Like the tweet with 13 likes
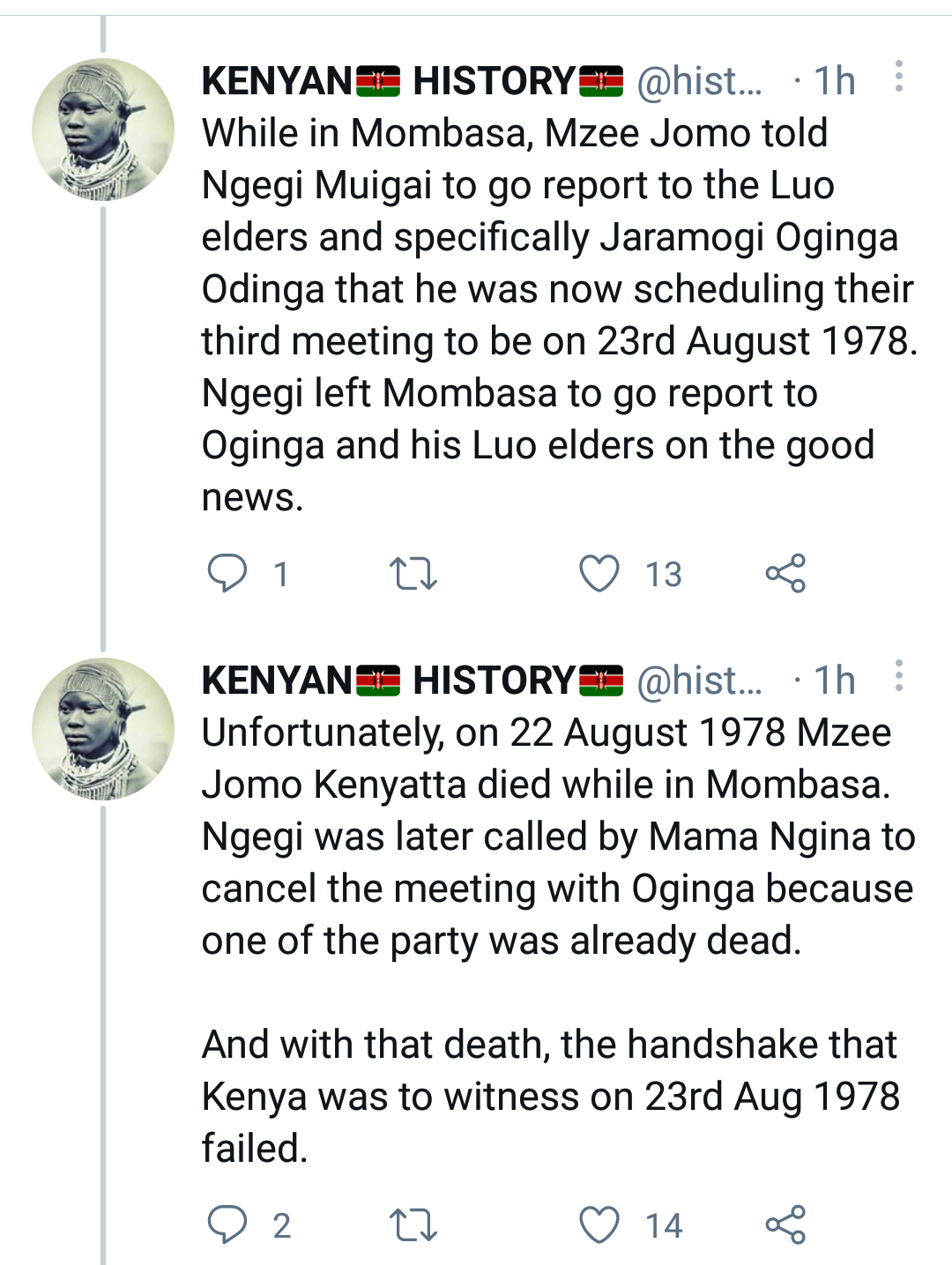The width and height of the screenshot is (952, 1265). (x=599, y=573)
